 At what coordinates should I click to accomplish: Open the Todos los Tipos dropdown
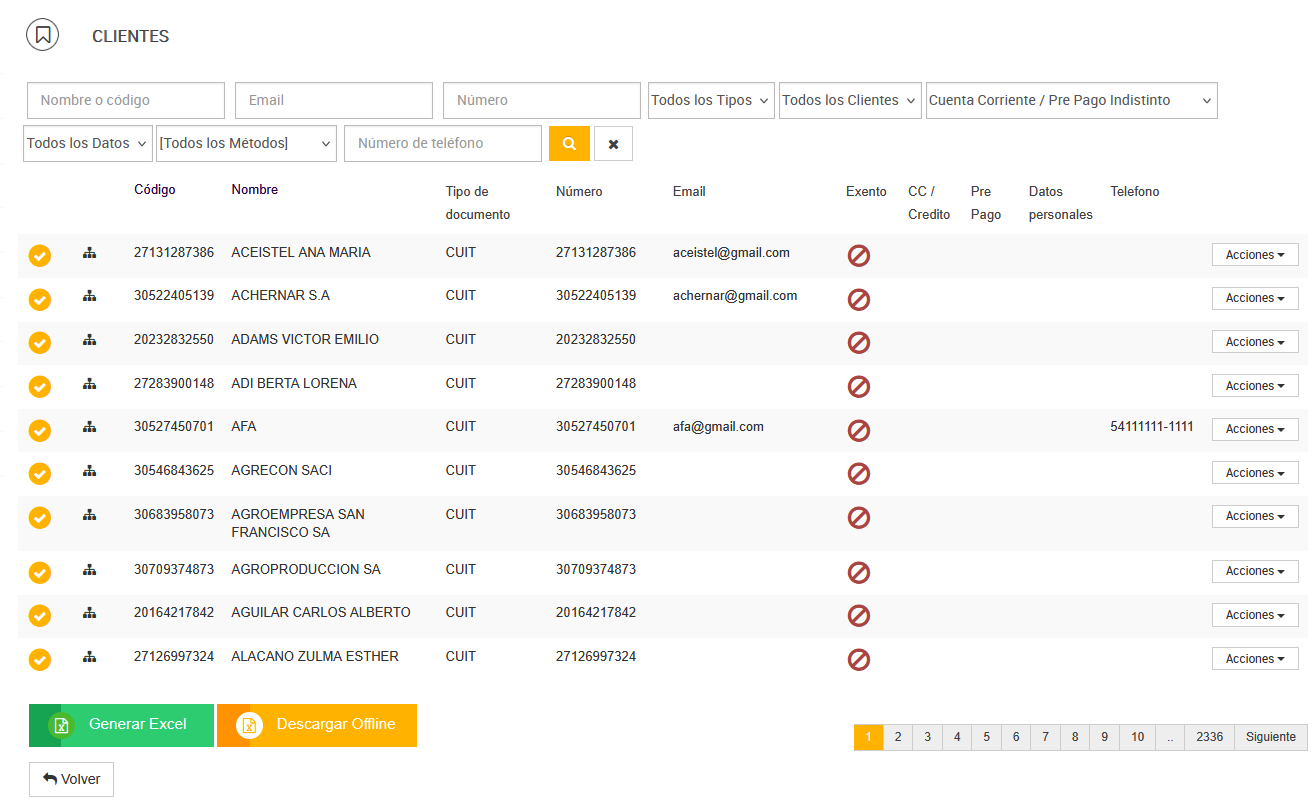pos(711,100)
